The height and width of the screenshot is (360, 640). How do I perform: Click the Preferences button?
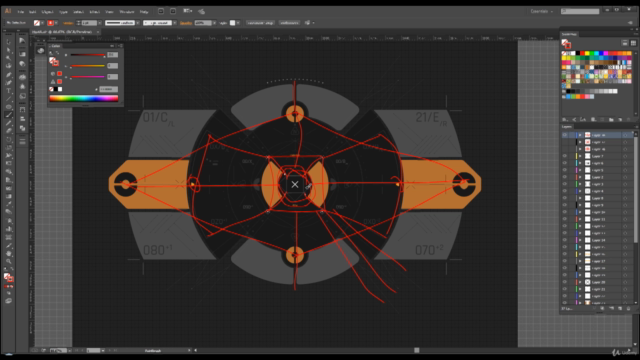289,23
